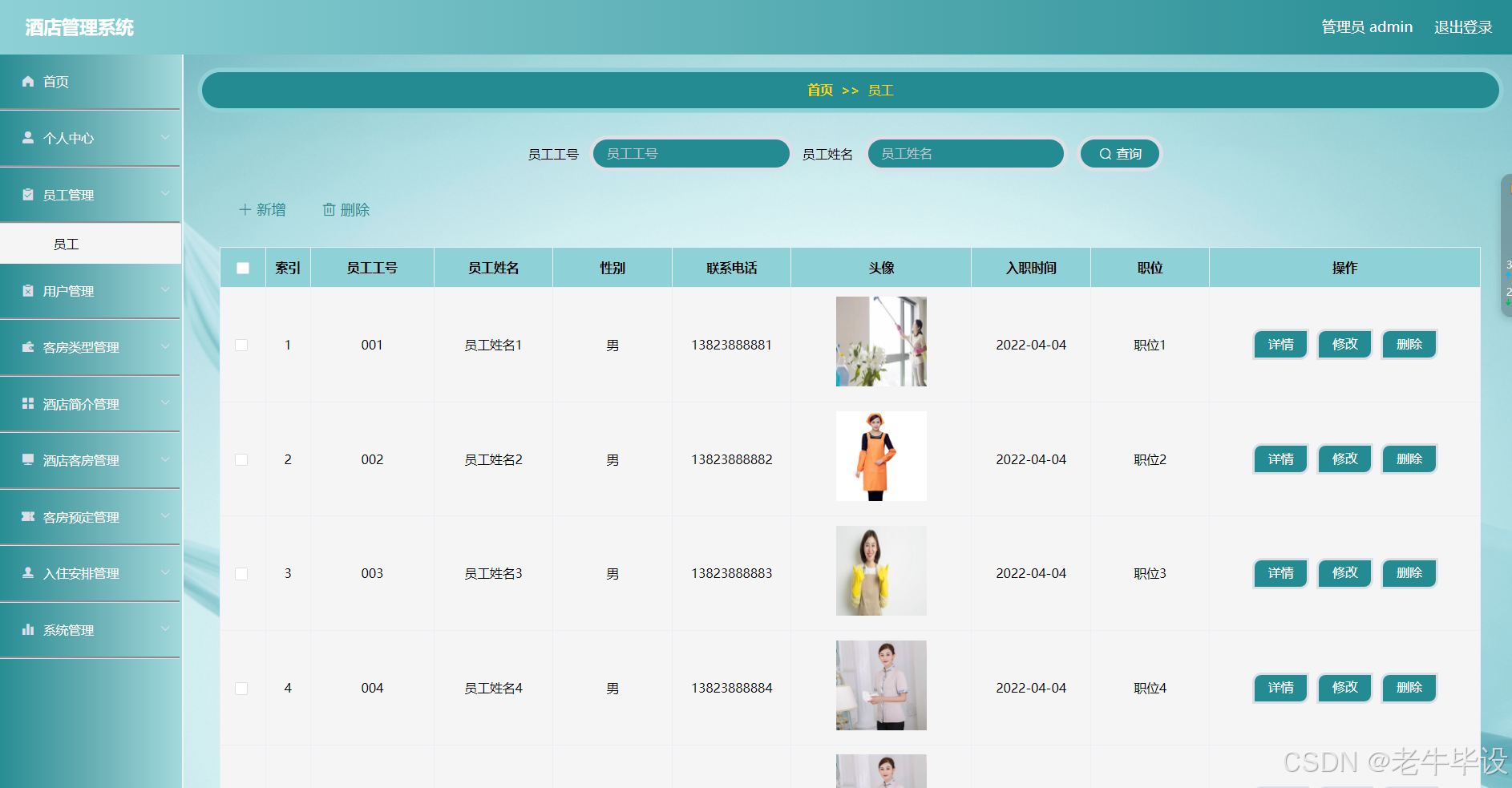The height and width of the screenshot is (788, 1512).
Task: Click 修改 for 员工姓名3
Action: point(1344,573)
